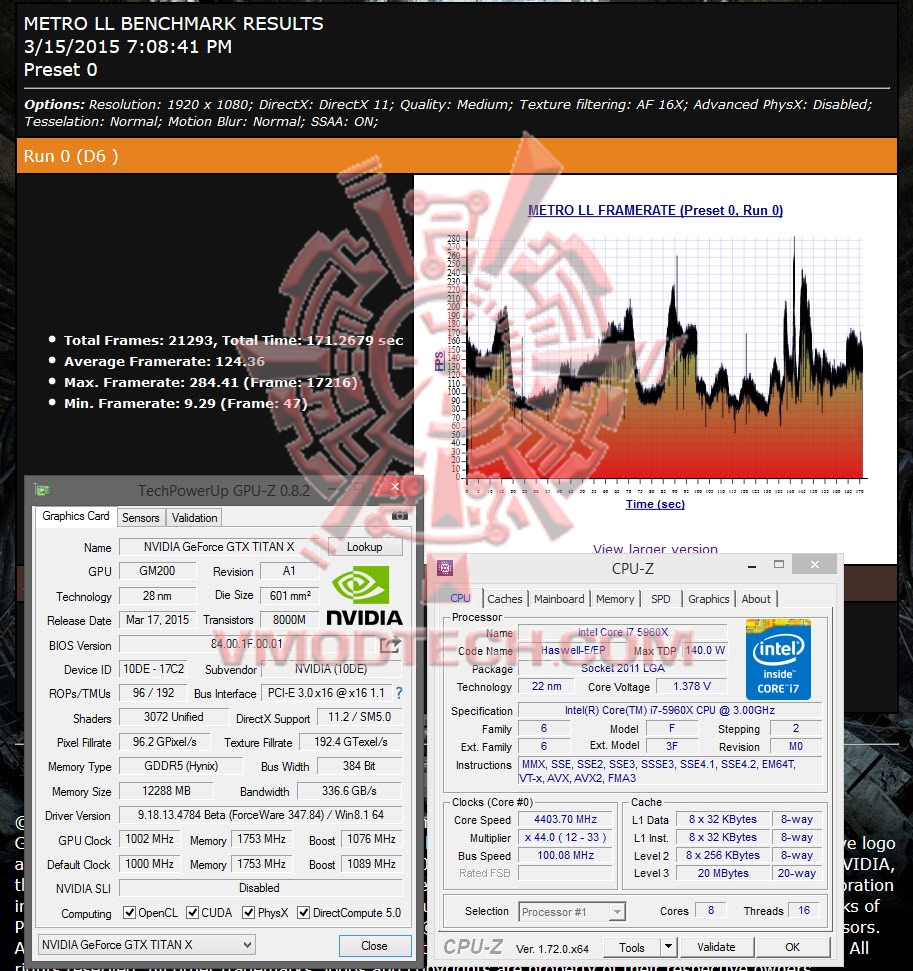Click the Bus Interface question mark icon

(x=399, y=693)
